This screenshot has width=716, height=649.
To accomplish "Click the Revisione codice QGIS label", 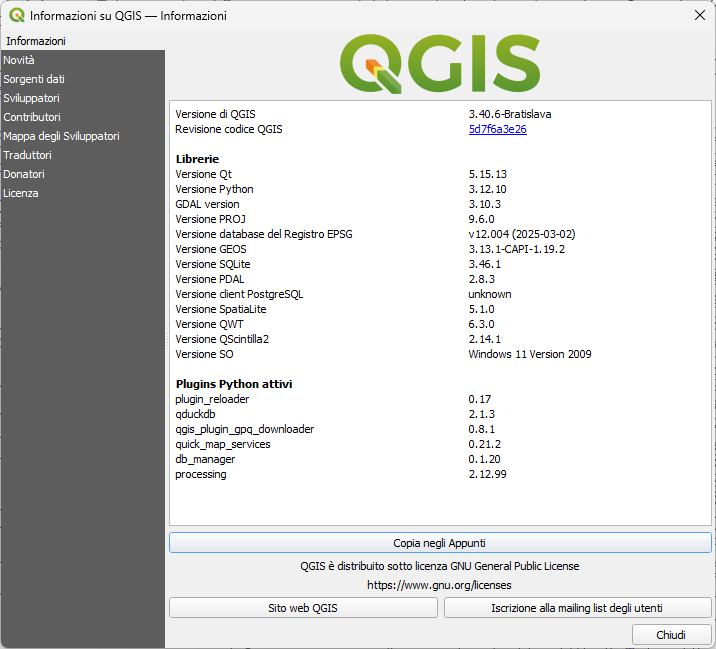I will (229, 129).
